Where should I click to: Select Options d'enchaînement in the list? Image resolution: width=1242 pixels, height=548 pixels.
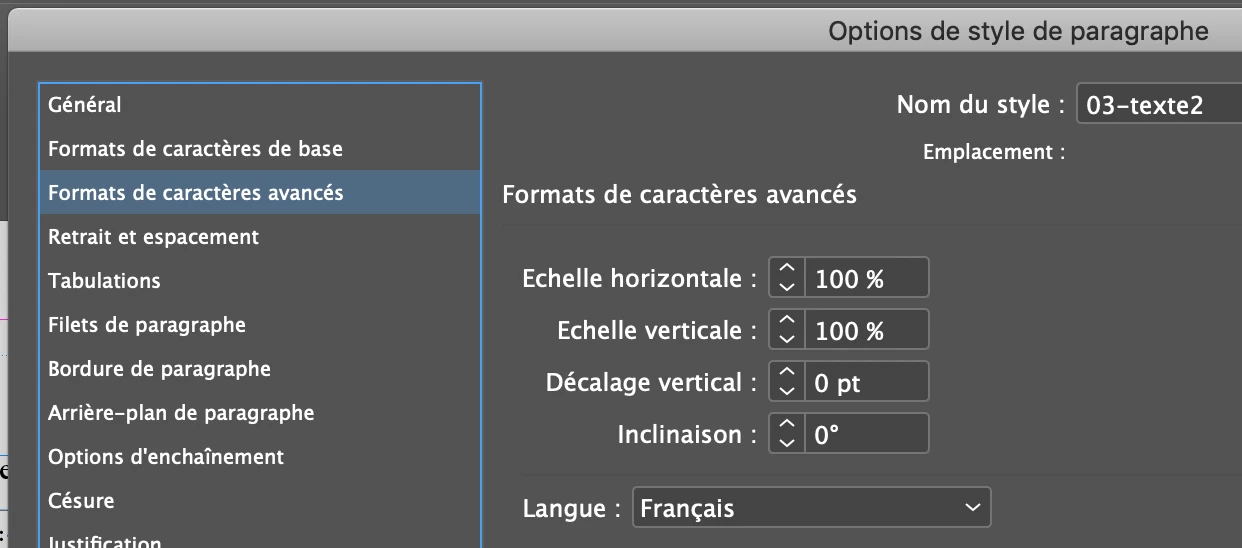[x=166, y=457]
